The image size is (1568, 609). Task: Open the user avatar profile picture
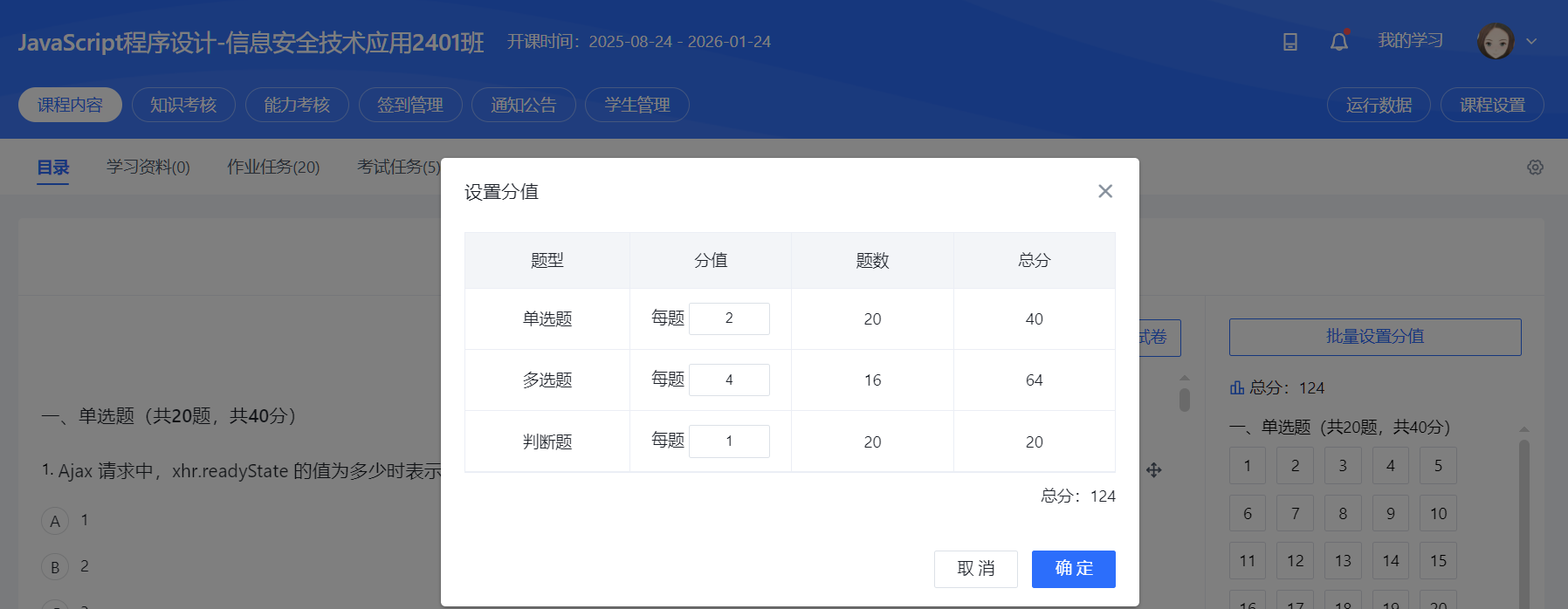[x=1496, y=41]
